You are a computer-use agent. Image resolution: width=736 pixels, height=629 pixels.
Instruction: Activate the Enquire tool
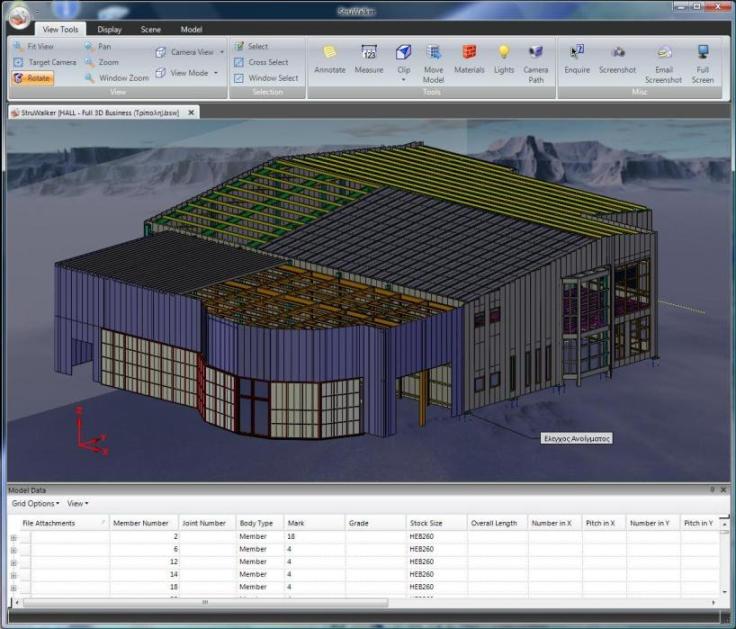click(577, 53)
